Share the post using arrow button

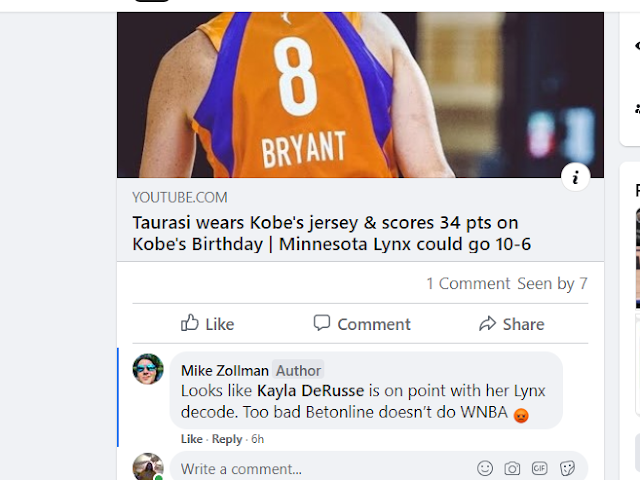point(511,324)
